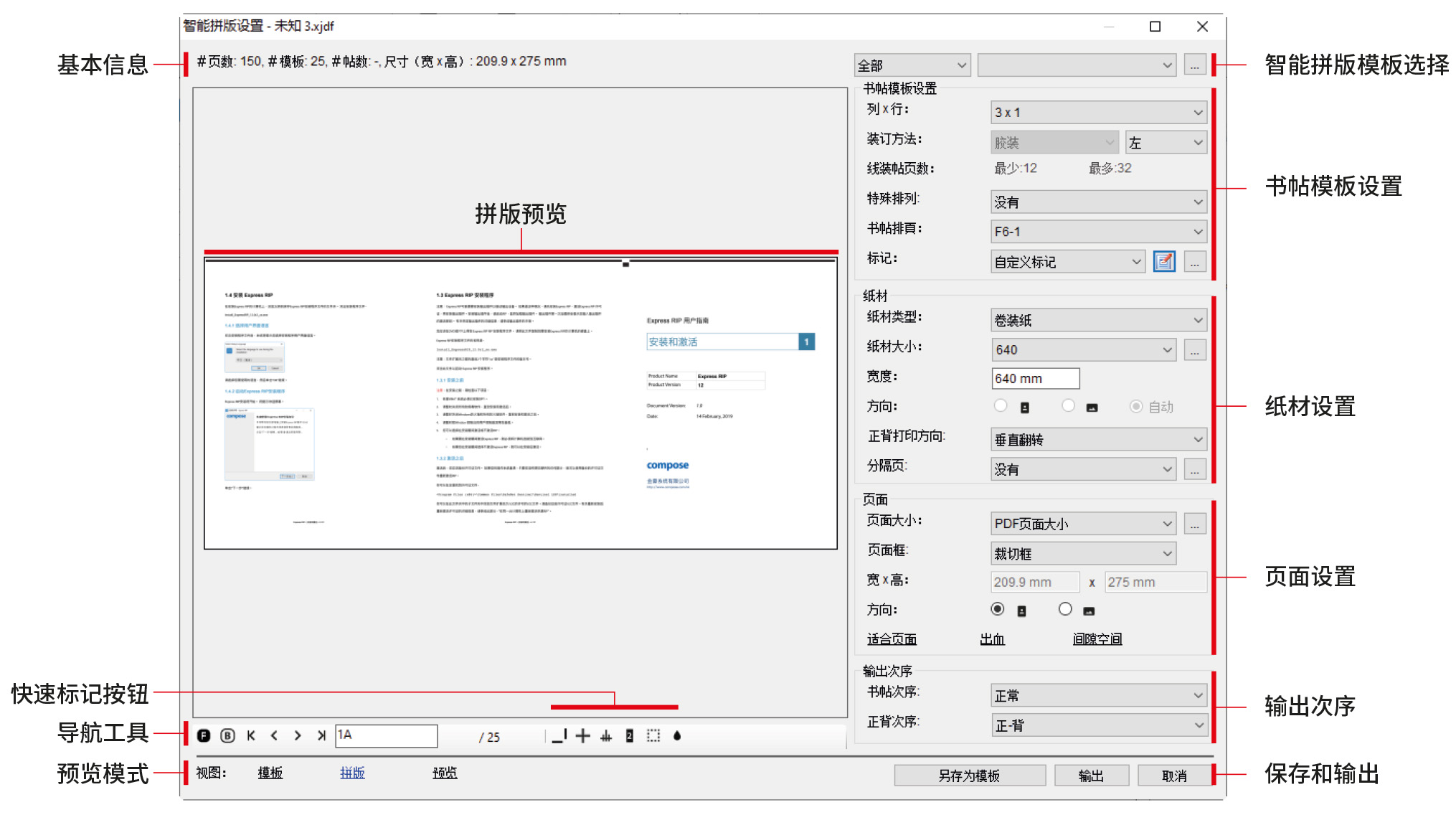This screenshot has width=1456, height=815.
Task: Click the back side (B) icon
Action: 227,735
